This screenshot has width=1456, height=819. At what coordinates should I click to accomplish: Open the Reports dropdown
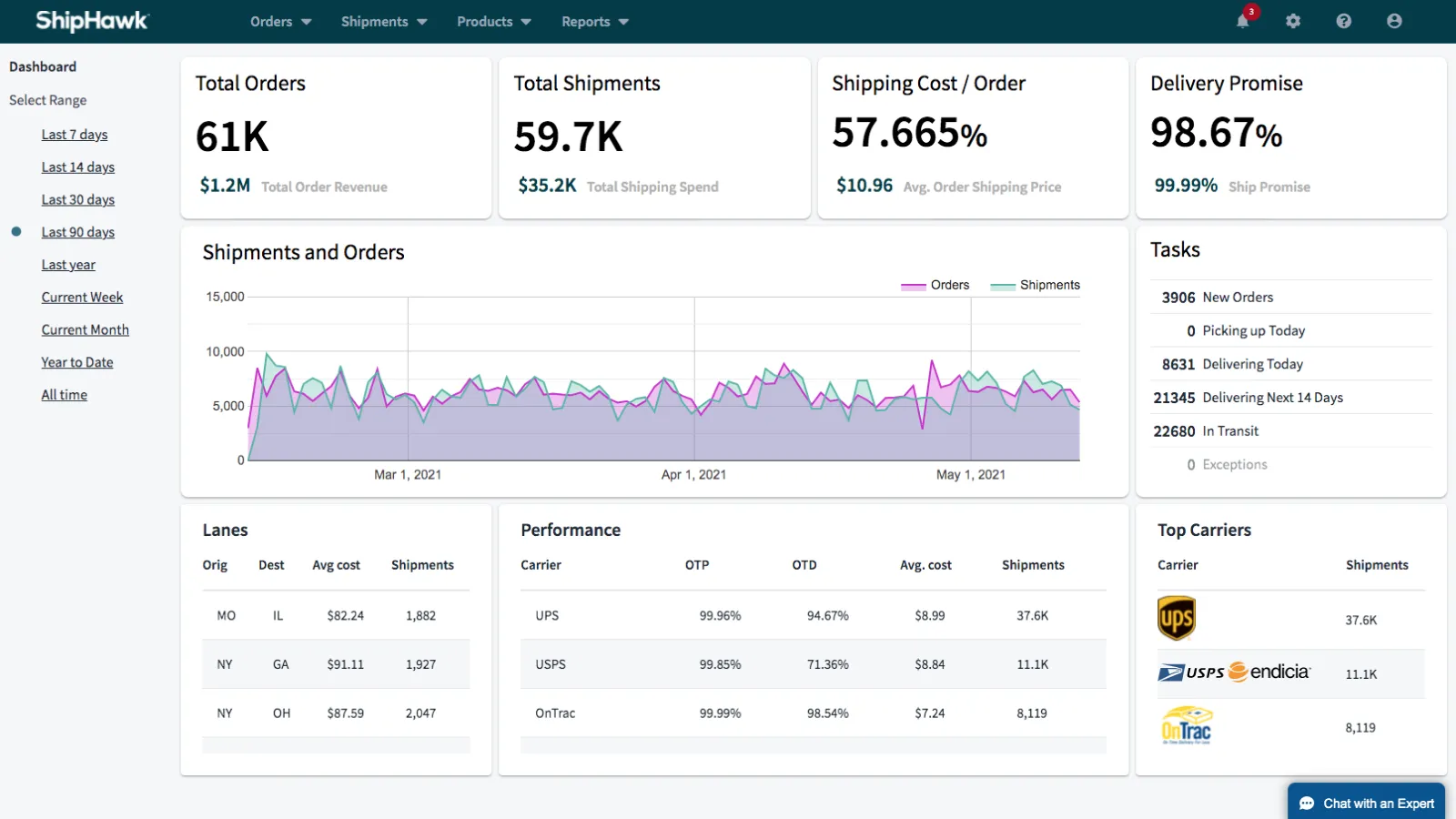(593, 21)
